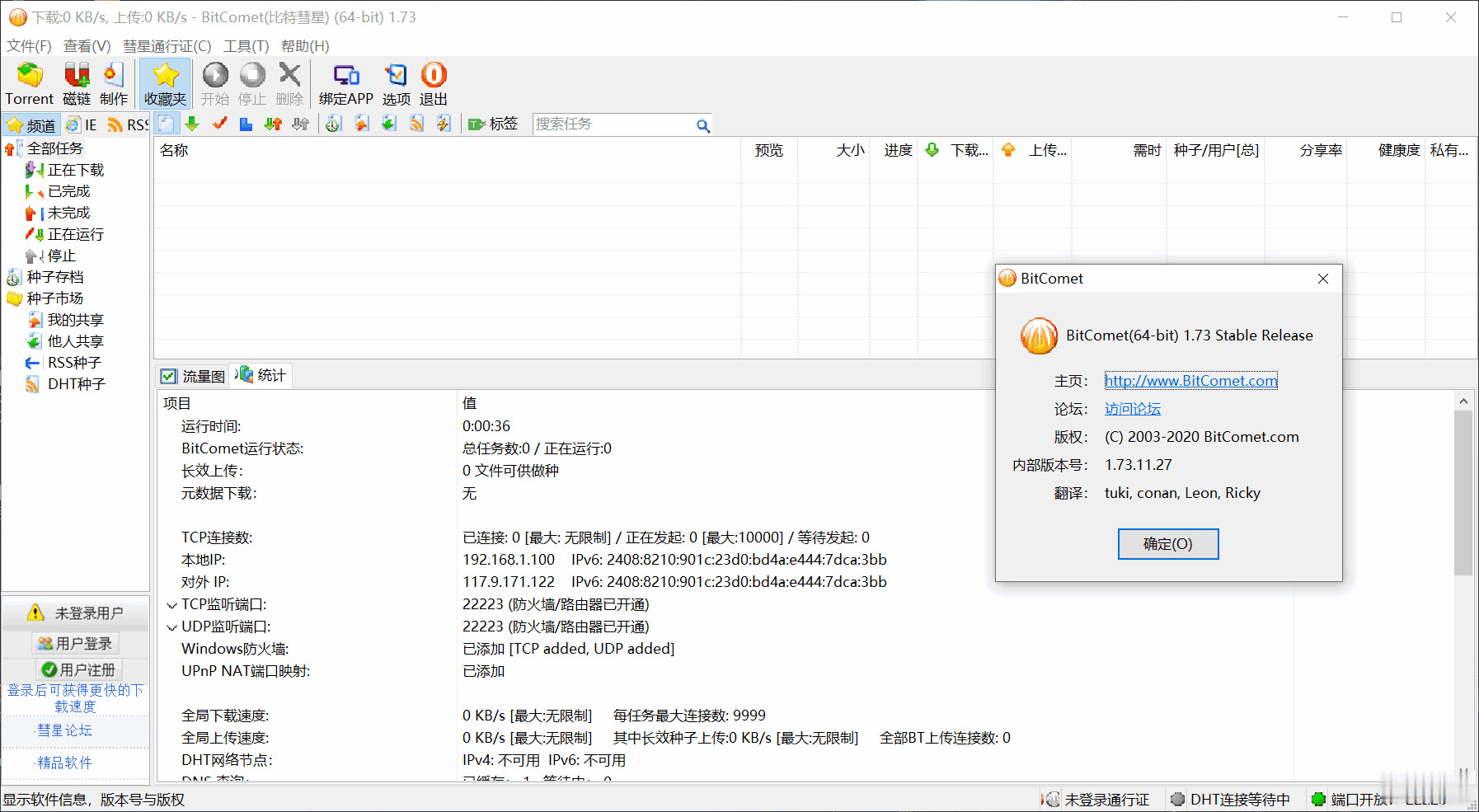This screenshot has width=1479, height=812.
Task: Open the 彗星论坛 link
Action: [65, 730]
